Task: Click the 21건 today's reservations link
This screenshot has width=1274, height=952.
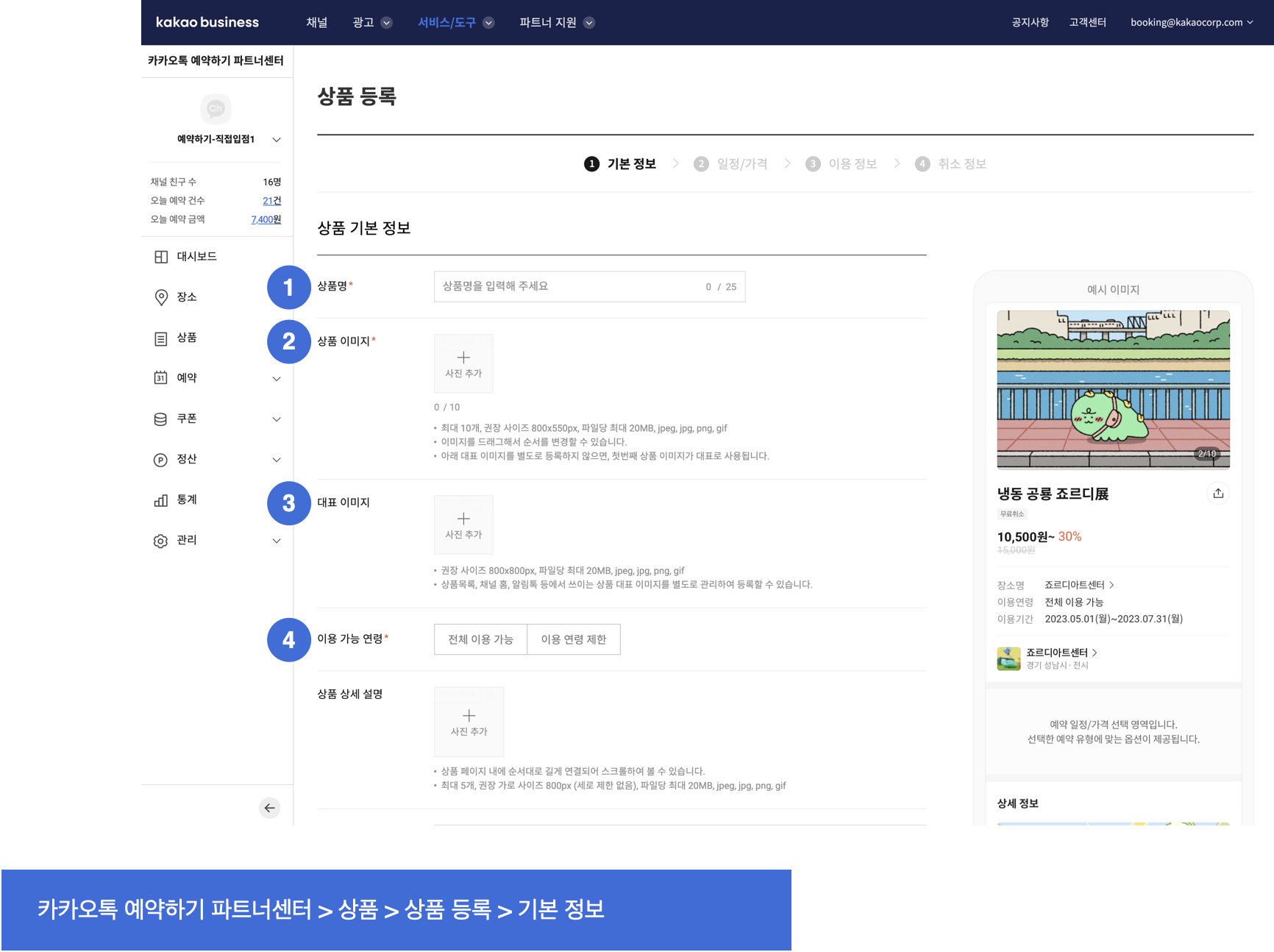Action: point(271,201)
